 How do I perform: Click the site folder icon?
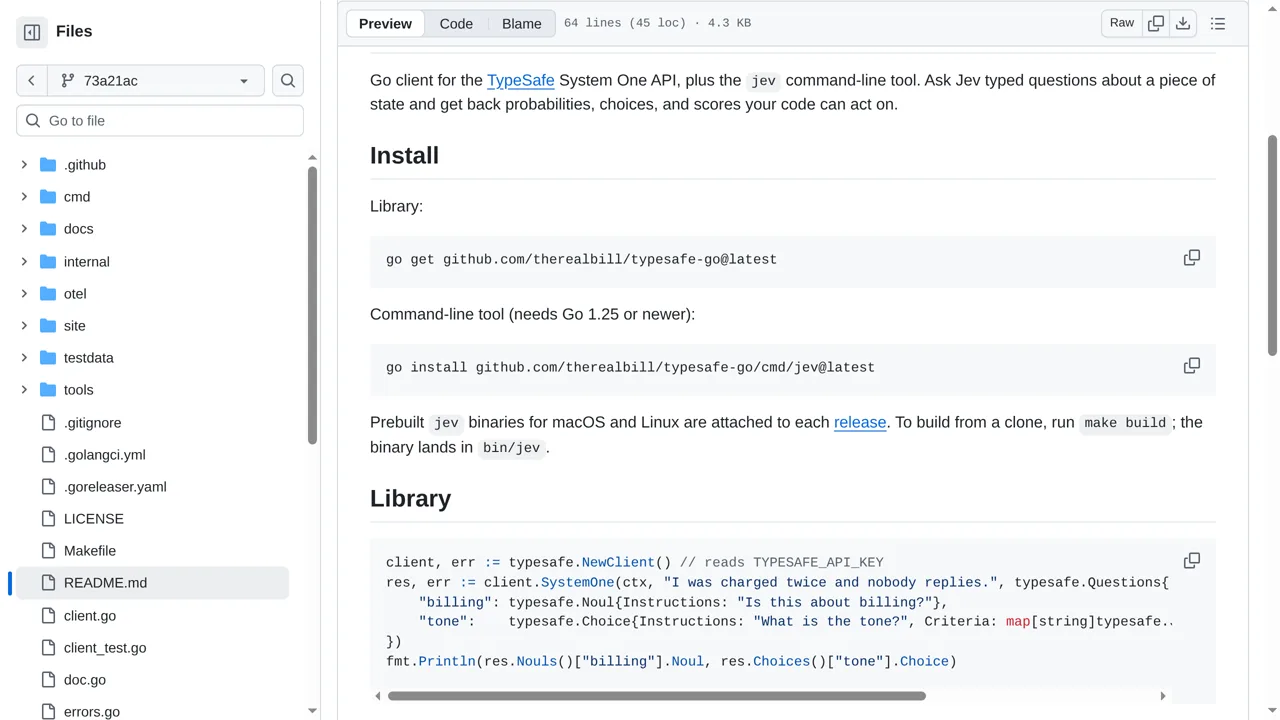coord(48,326)
